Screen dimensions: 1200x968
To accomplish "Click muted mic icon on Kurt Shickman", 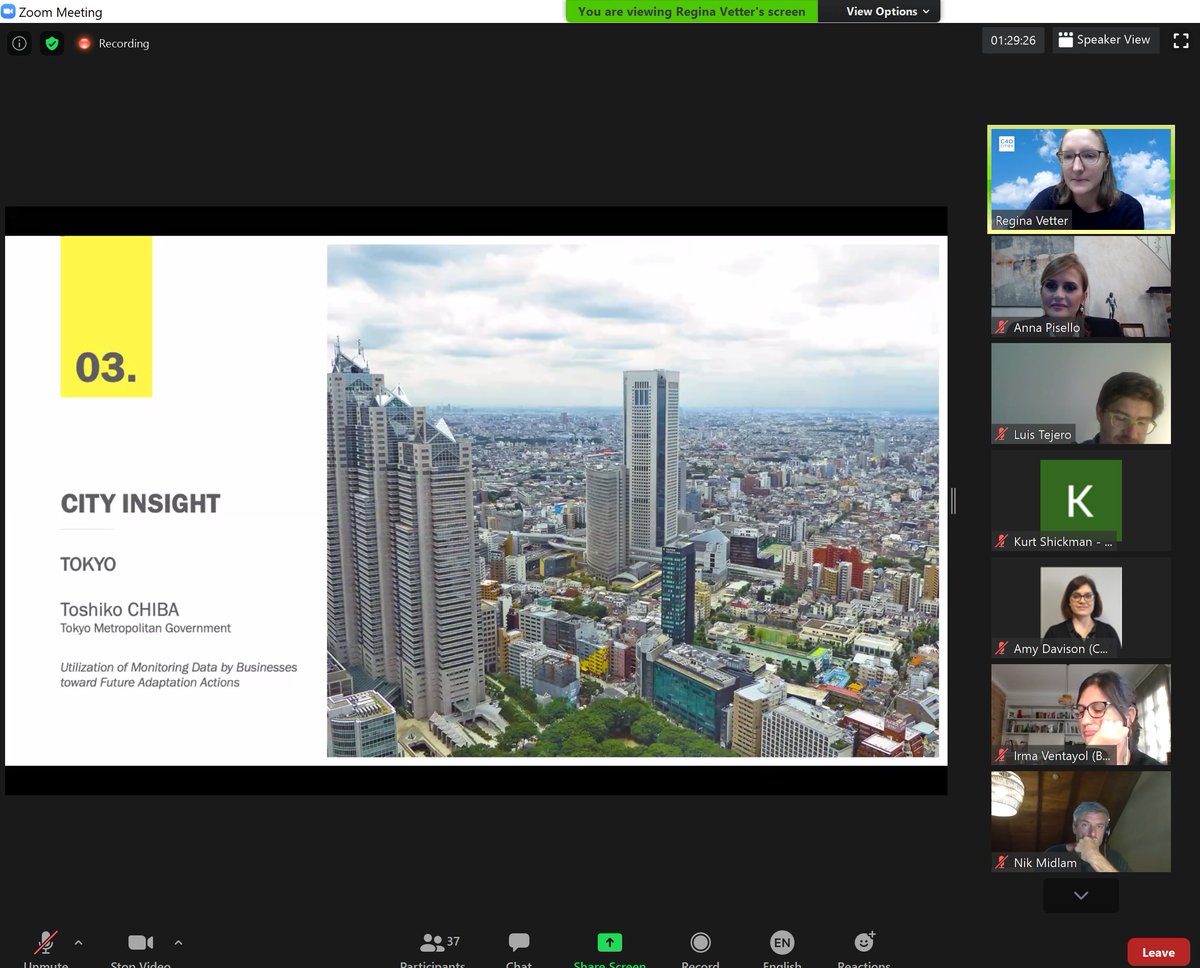I will tap(1001, 541).
